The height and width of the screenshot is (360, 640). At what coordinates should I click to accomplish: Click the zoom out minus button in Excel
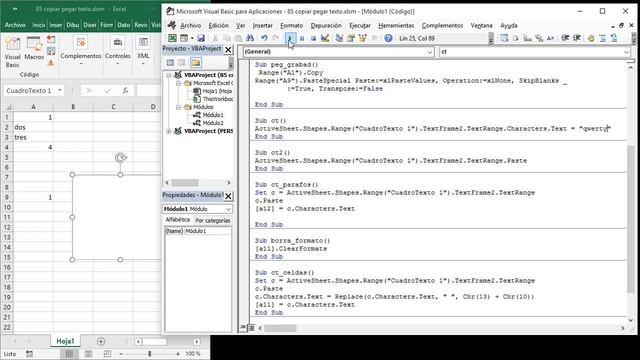click(121, 354)
